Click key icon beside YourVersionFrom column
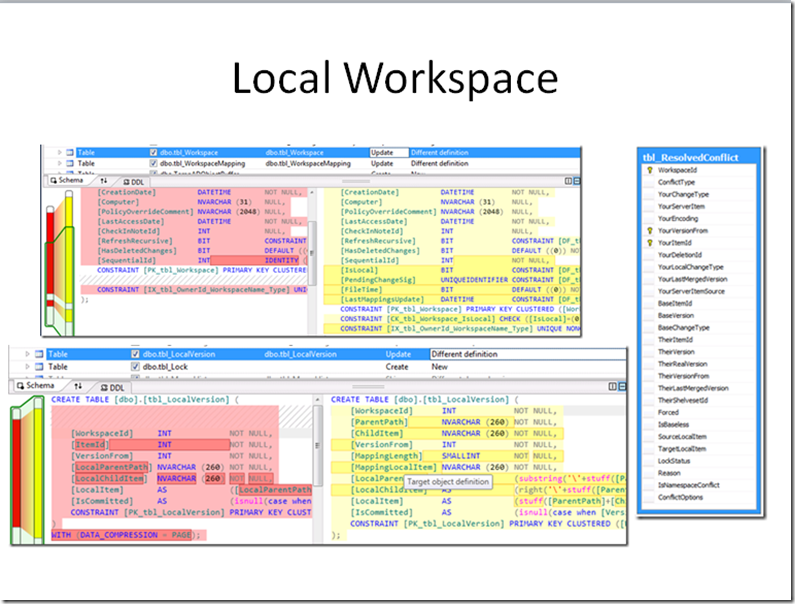 (x=649, y=231)
